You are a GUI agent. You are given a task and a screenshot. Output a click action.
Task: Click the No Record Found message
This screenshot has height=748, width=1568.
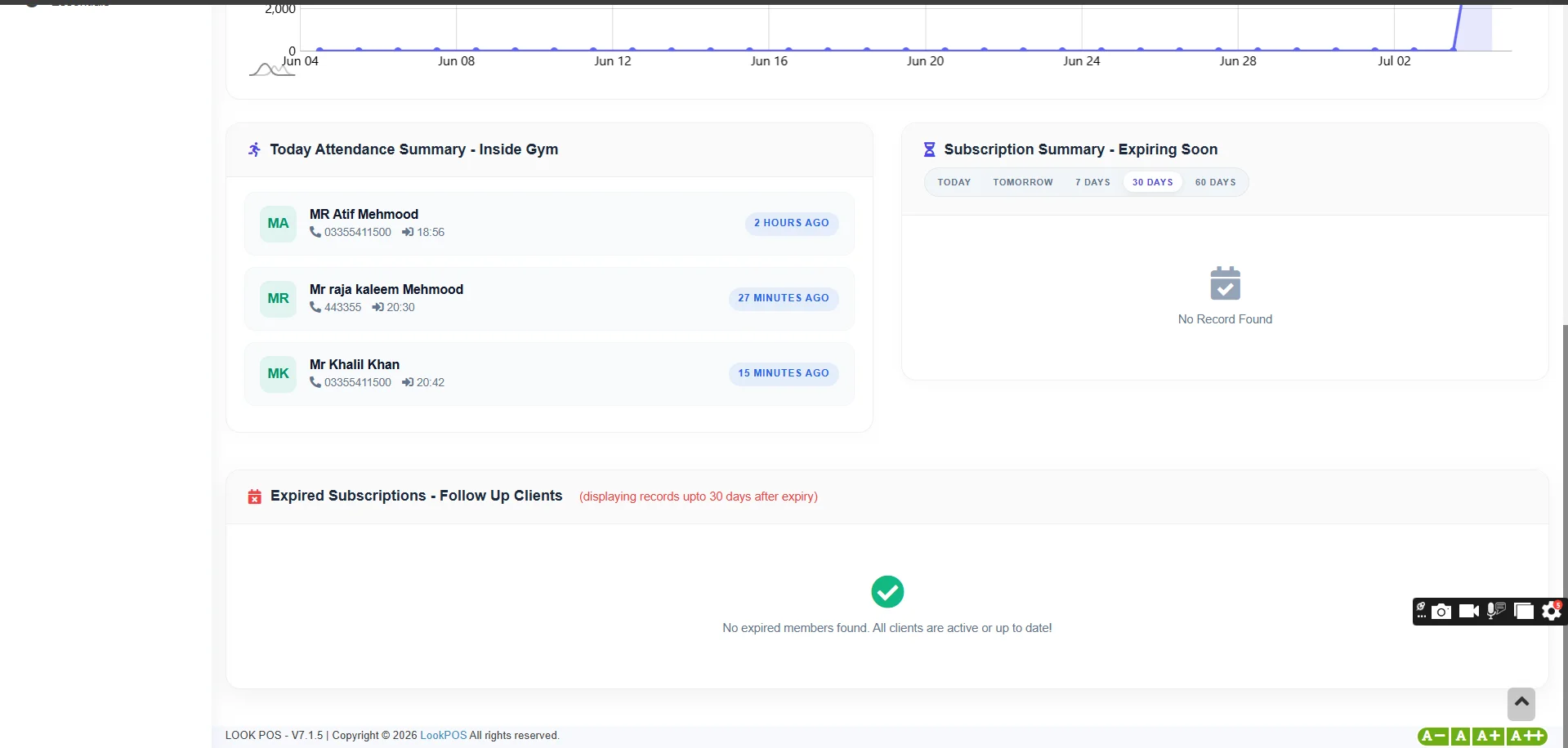click(1225, 319)
